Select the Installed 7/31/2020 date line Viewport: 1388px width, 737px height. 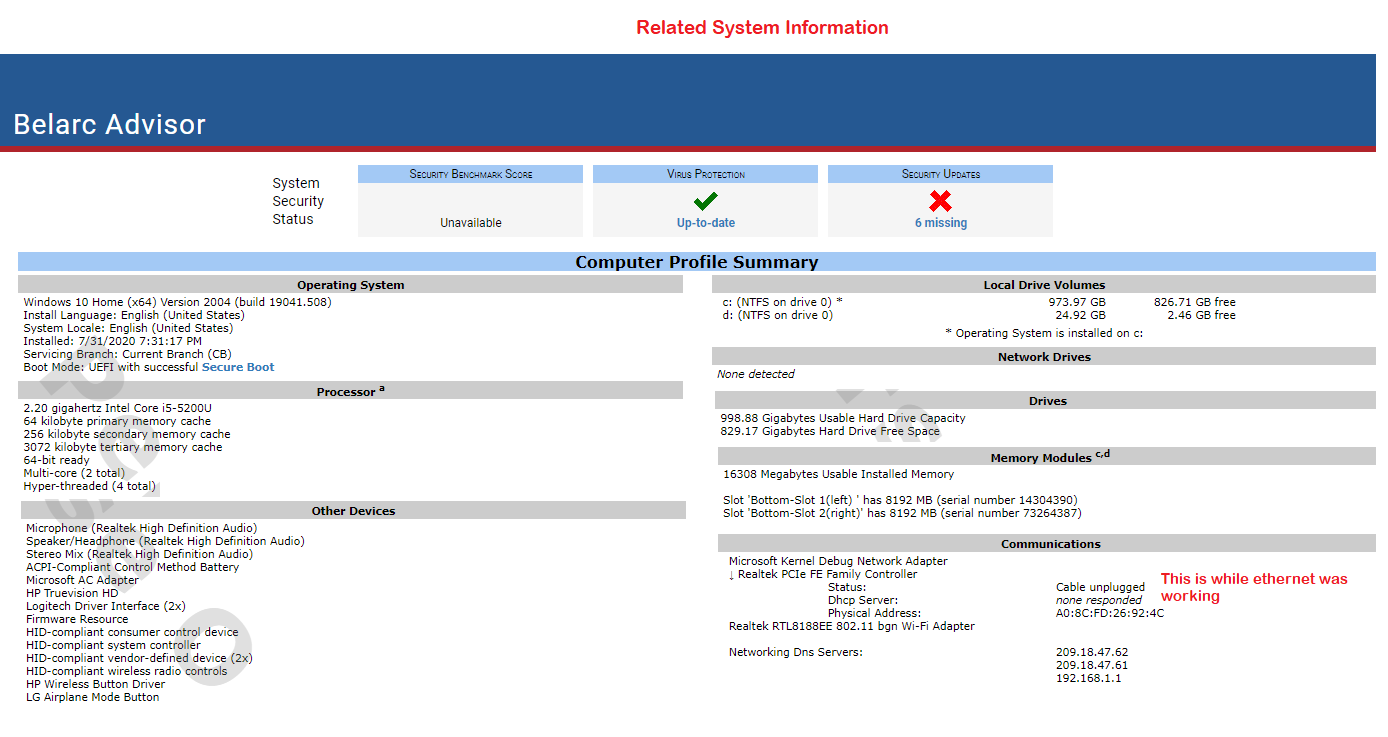pyautogui.click(x=112, y=341)
